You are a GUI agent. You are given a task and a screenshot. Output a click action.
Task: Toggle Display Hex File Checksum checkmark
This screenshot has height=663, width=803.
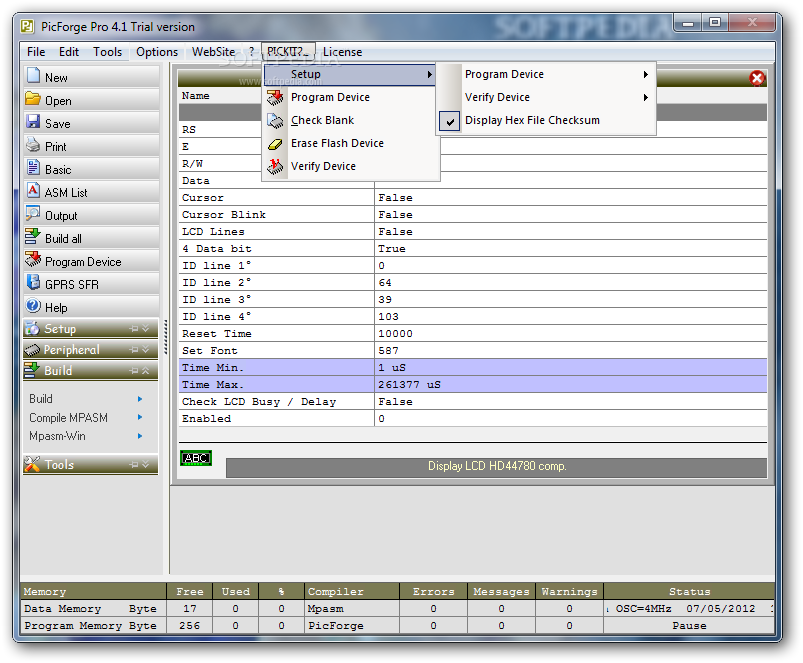coord(450,121)
